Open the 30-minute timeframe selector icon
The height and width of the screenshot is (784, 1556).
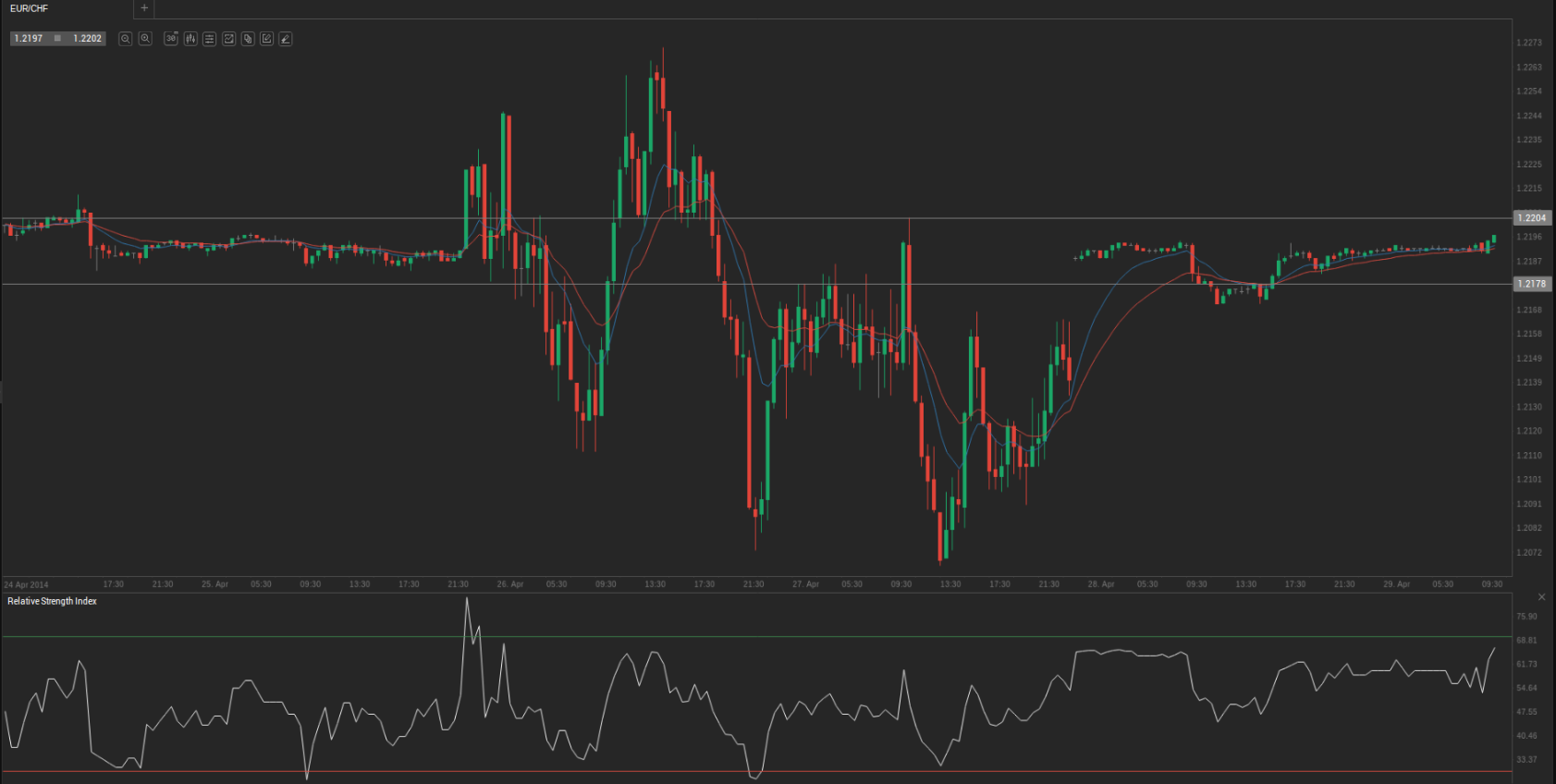click(171, 39)
